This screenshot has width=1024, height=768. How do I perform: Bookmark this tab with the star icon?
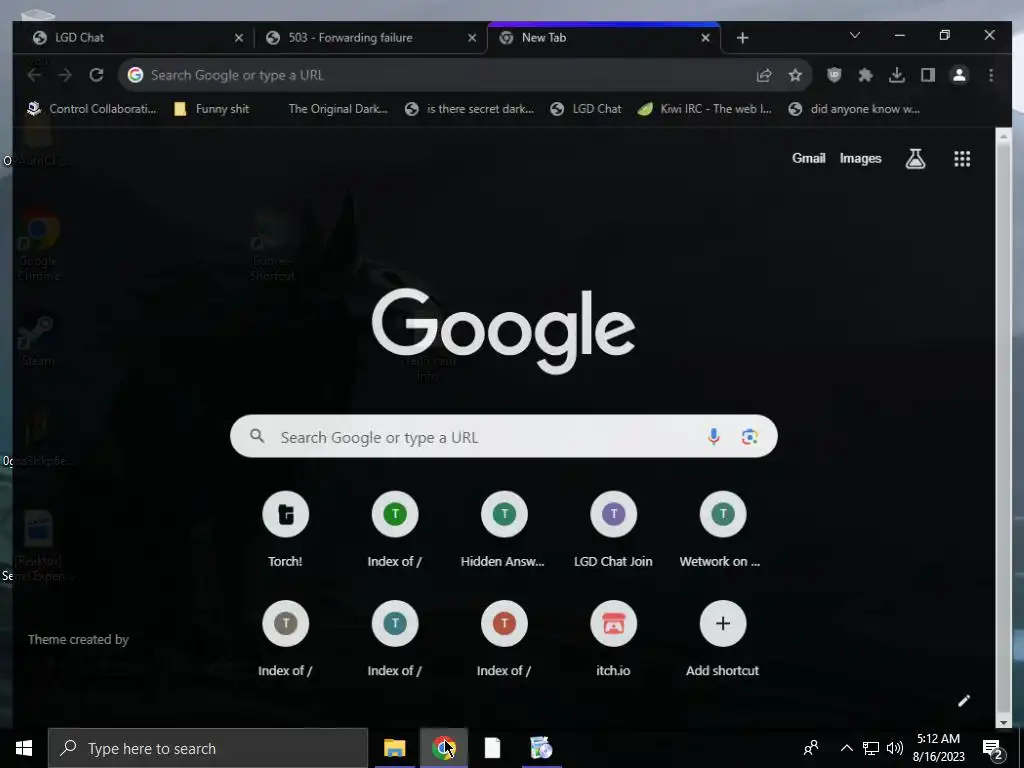pyautogui.click(x=795, y=75)
